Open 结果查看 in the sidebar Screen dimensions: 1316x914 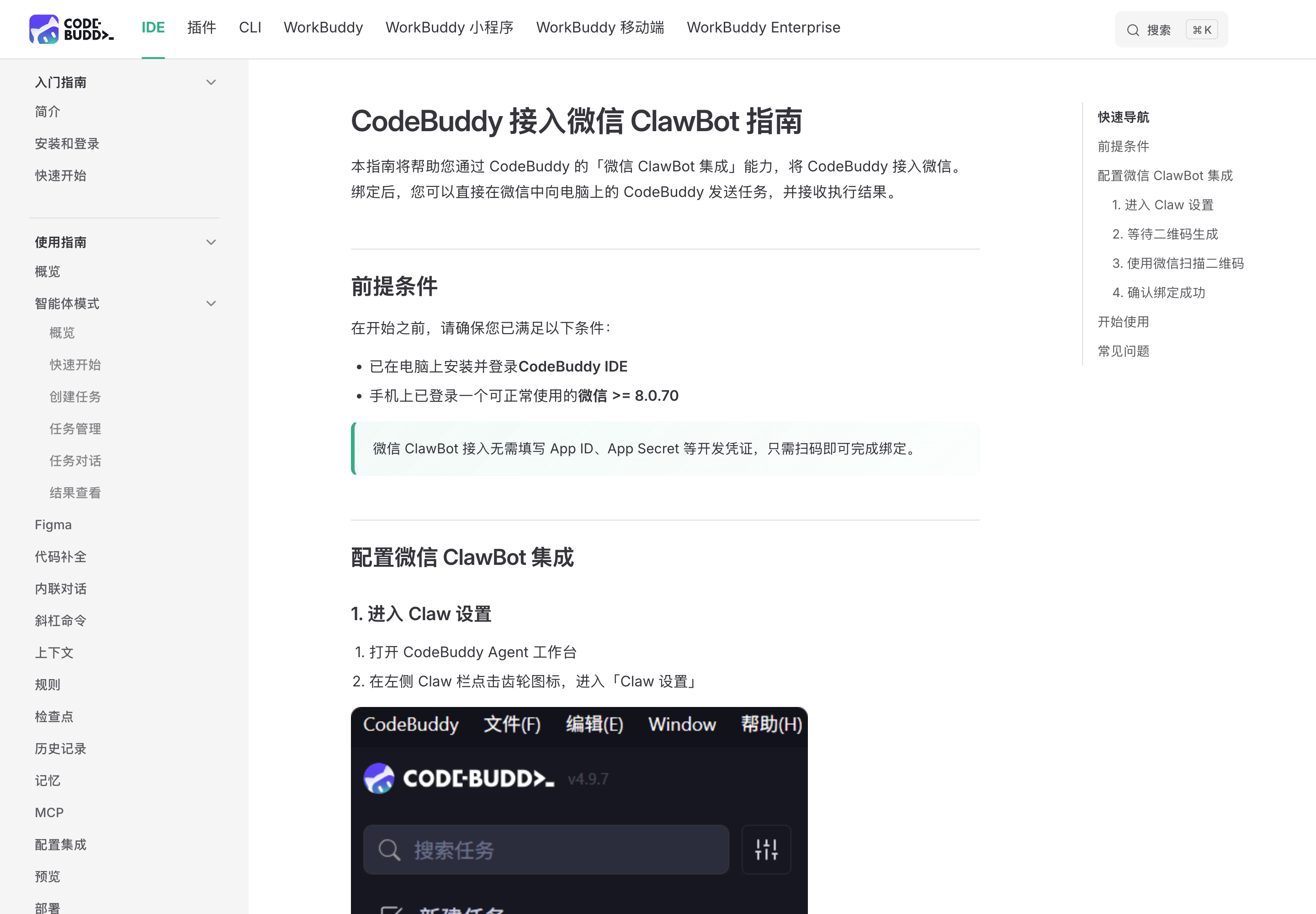75,493
